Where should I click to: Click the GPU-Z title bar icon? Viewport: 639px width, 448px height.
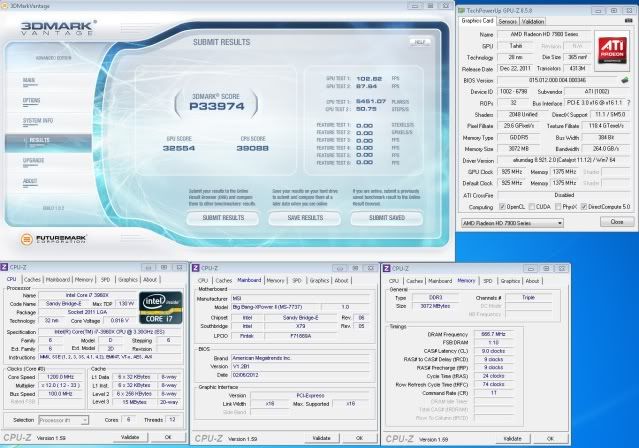pos(462,10)
